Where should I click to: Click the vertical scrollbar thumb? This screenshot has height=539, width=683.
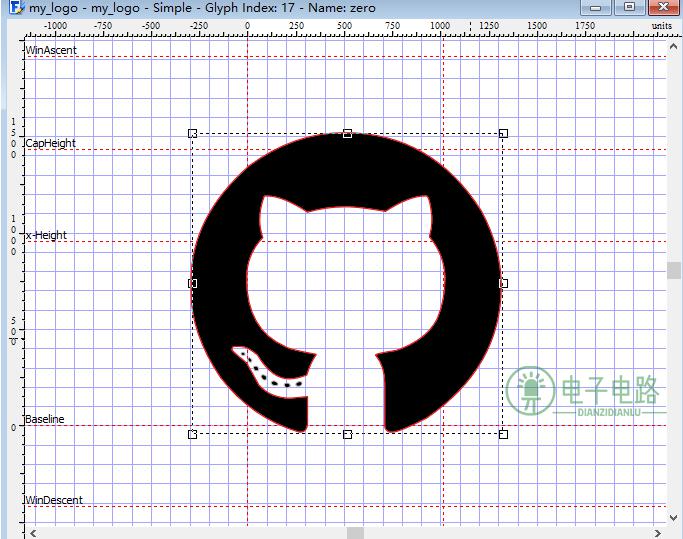click(x=673, y=270)
